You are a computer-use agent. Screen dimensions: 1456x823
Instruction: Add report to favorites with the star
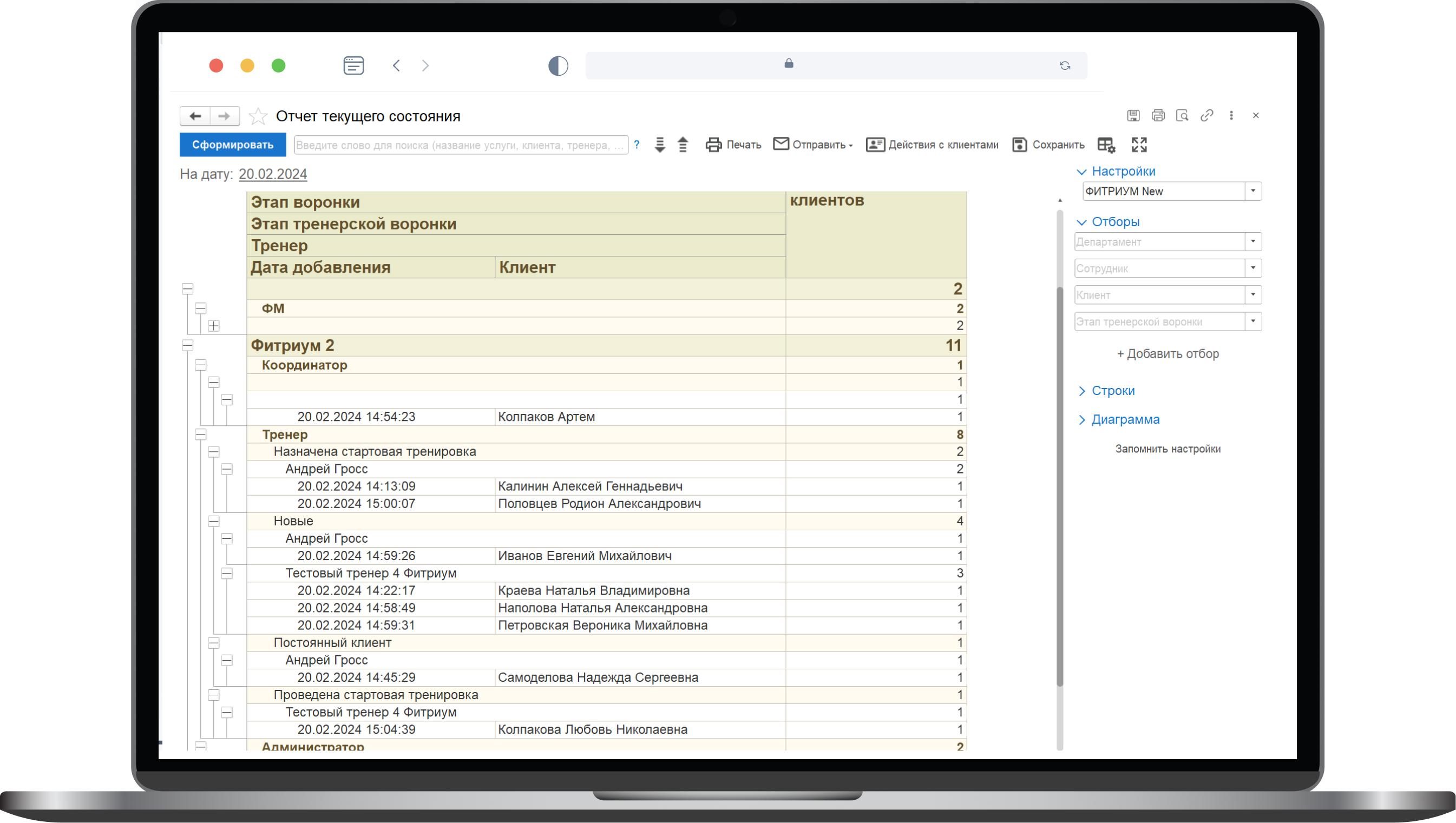[258, 116]
